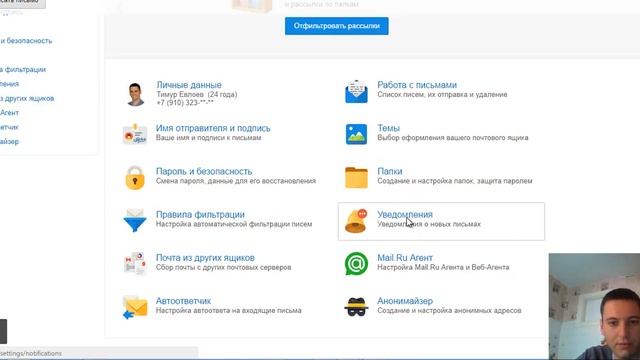Select the Темы landscape picture icon
The width and height of the screenshot is (640, 360).
(356, 134)
